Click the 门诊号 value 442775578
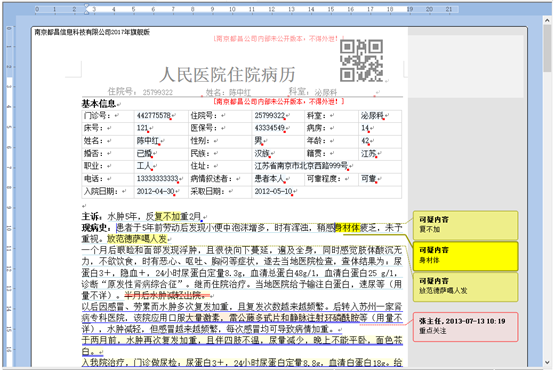The image size is (555, 370). pos(154,115)
